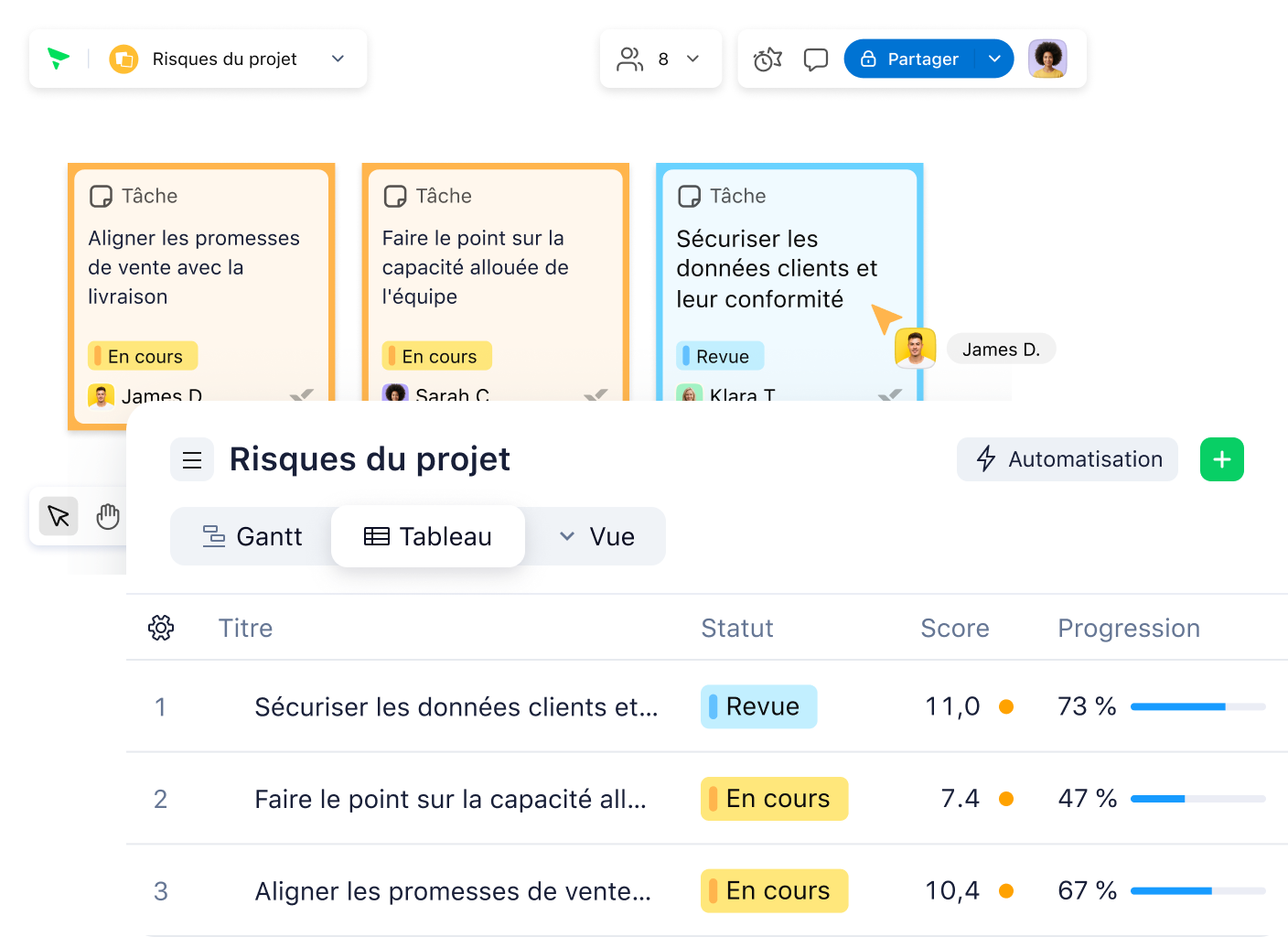Open the Risques du projet dropdown chevron

point(338,59)
